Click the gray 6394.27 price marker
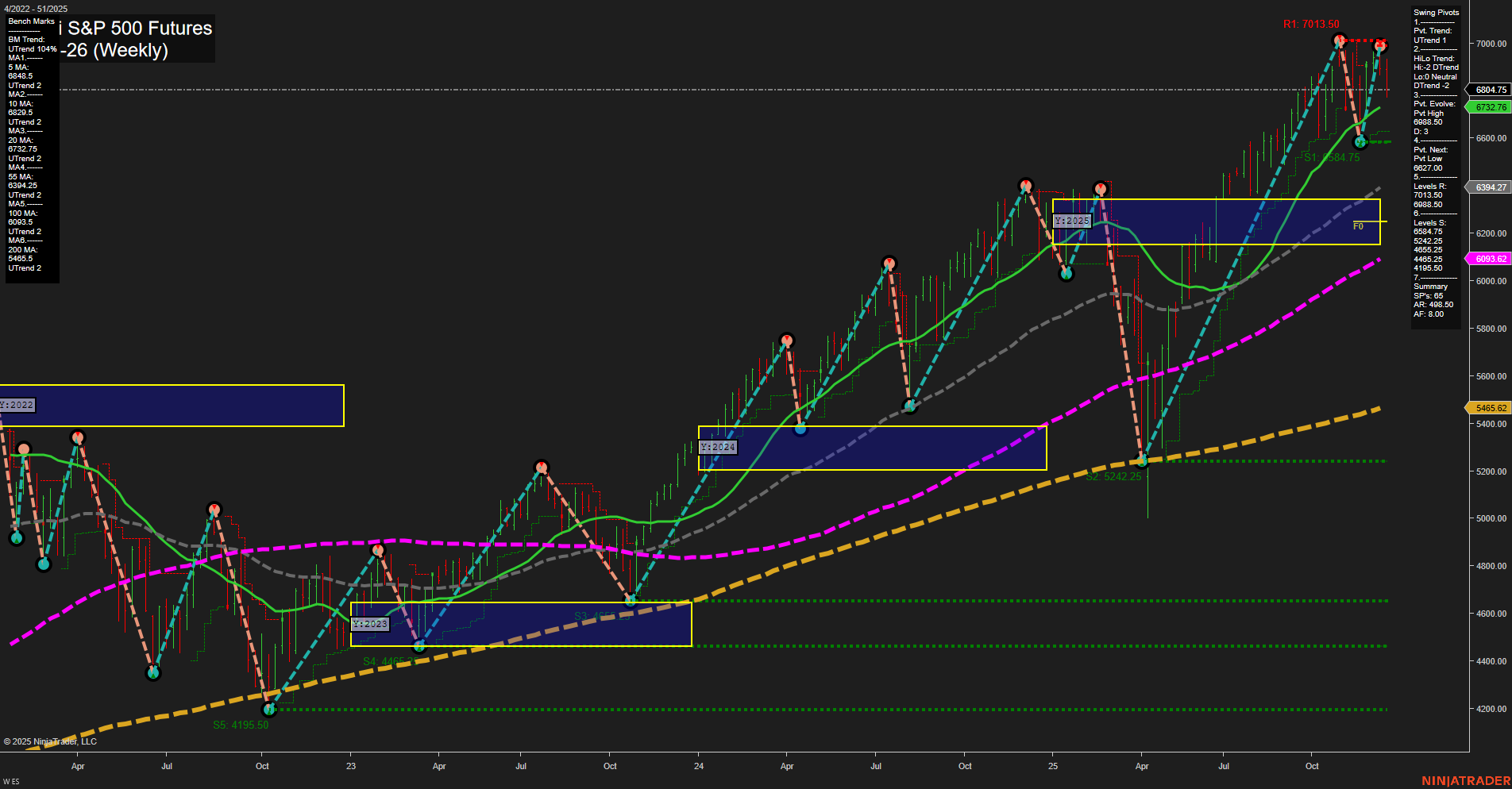Viewport: 1512px width, 789px height. coord(1485,187)
